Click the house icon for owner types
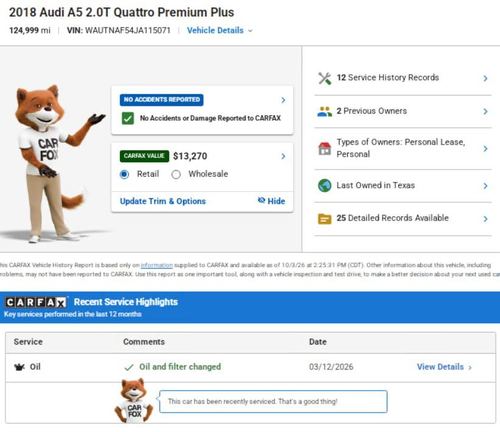Image resolution: width=500 pixels, height=432 pixels. (x=324, y=148)
